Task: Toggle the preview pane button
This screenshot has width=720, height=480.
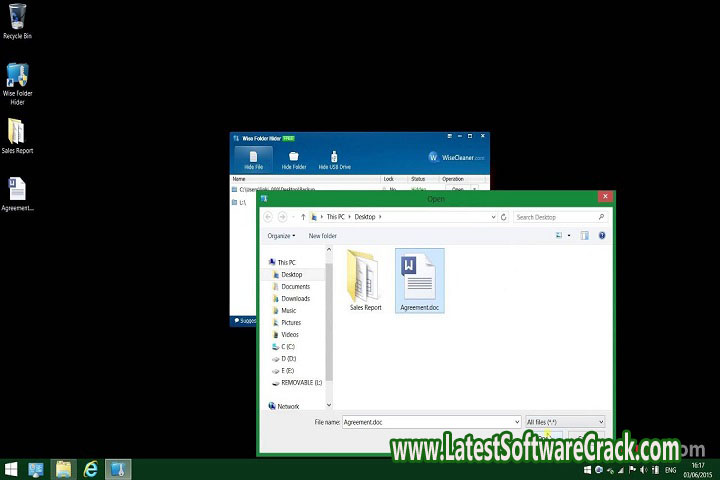Action: (x=584, y=236)
